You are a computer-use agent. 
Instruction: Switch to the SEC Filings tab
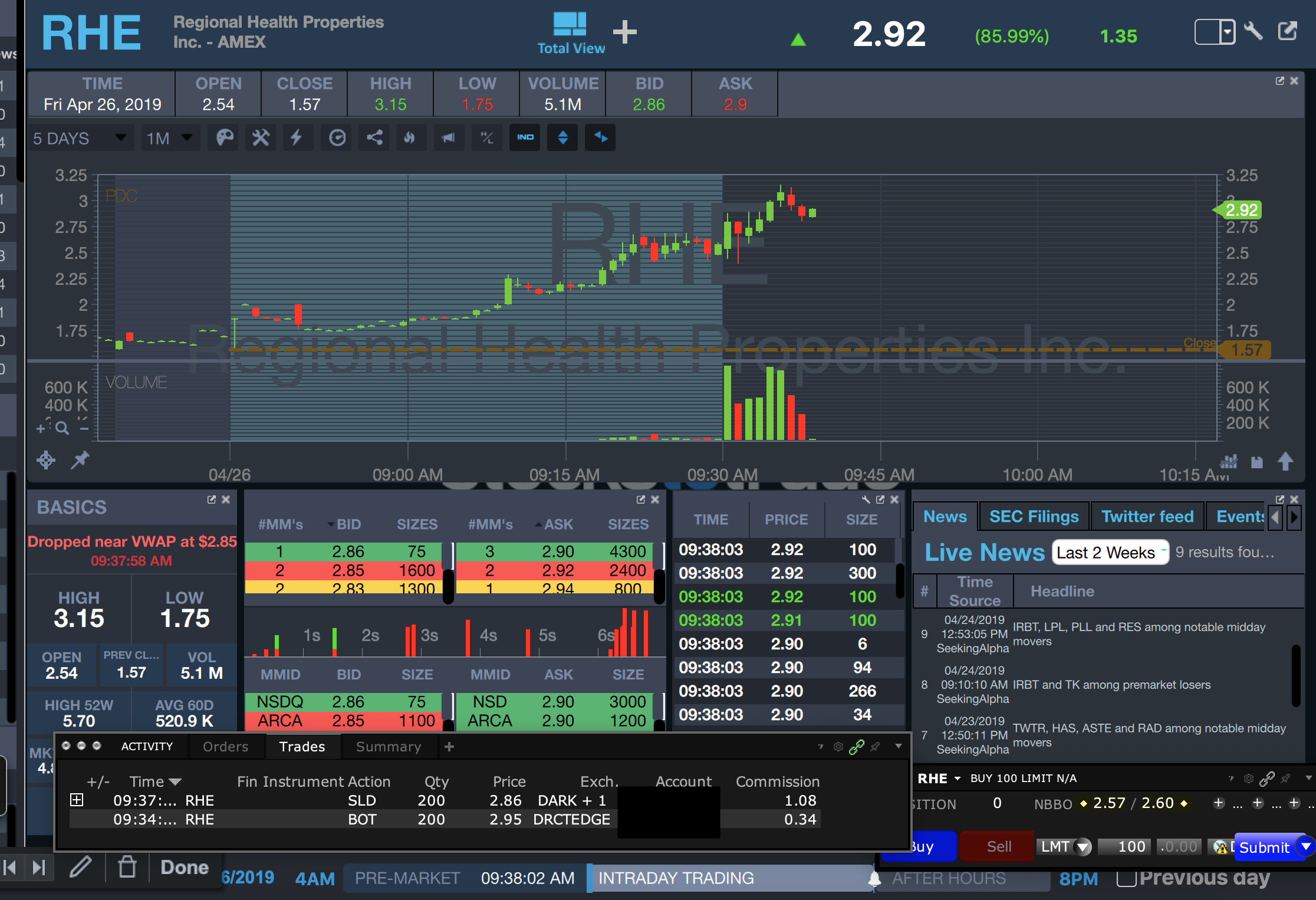[1034, 517]
